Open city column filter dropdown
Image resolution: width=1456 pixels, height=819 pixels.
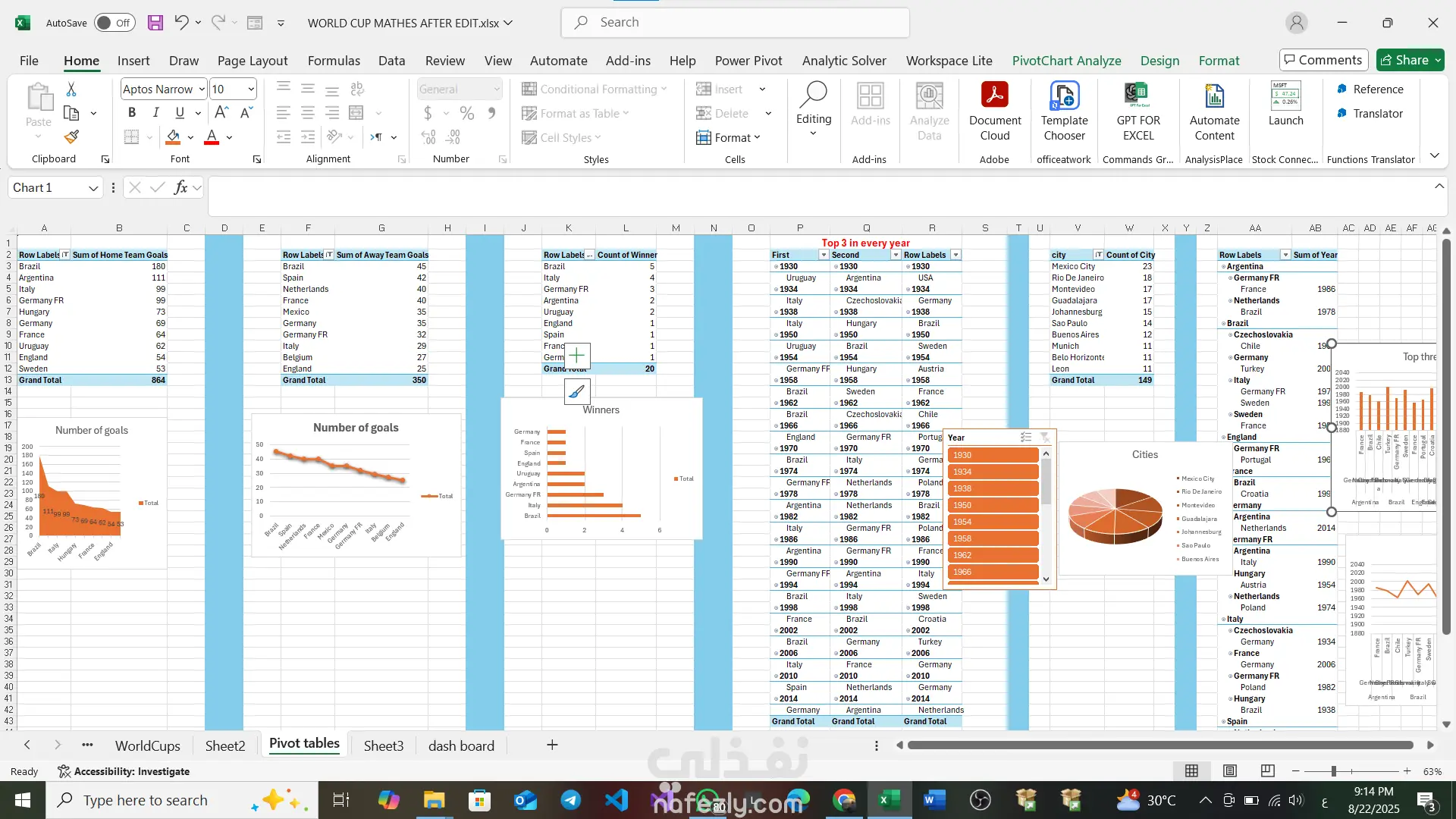1098,255
